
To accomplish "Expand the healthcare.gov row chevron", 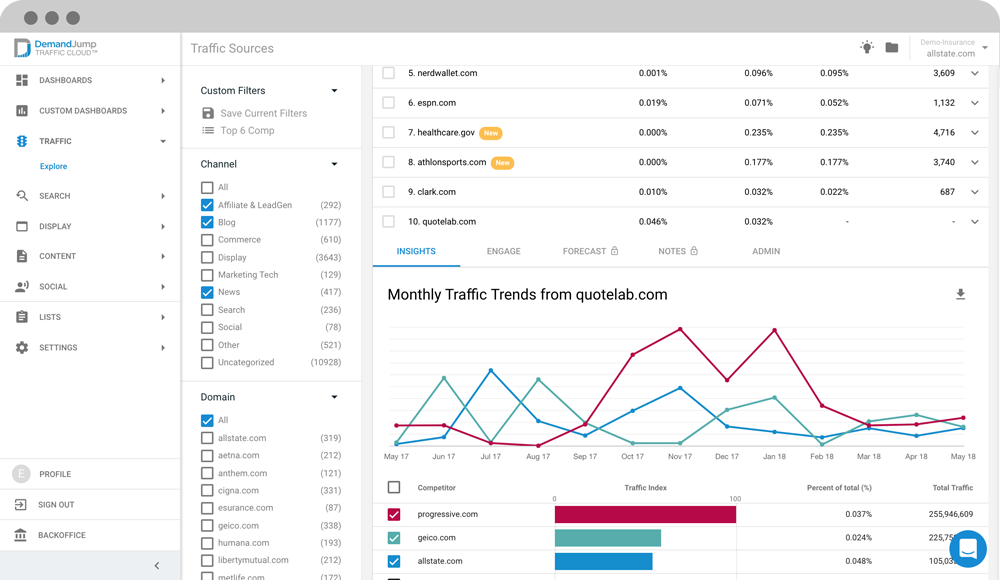I will tap(974, 133).
